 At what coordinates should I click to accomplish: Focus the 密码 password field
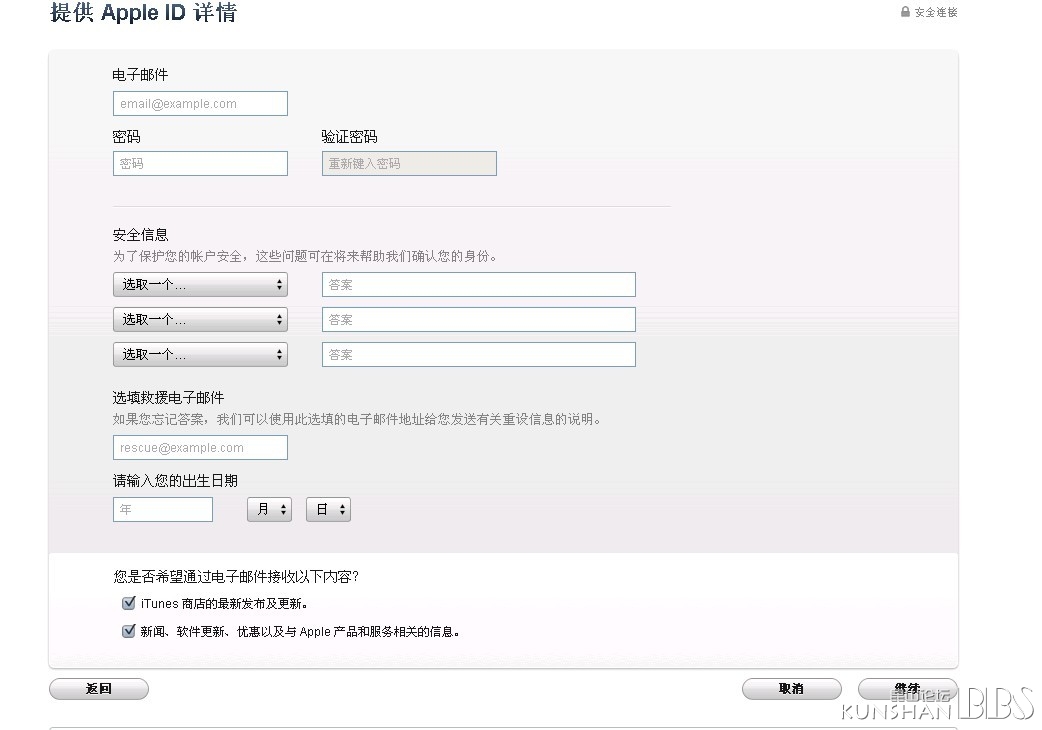click(201, 163)
